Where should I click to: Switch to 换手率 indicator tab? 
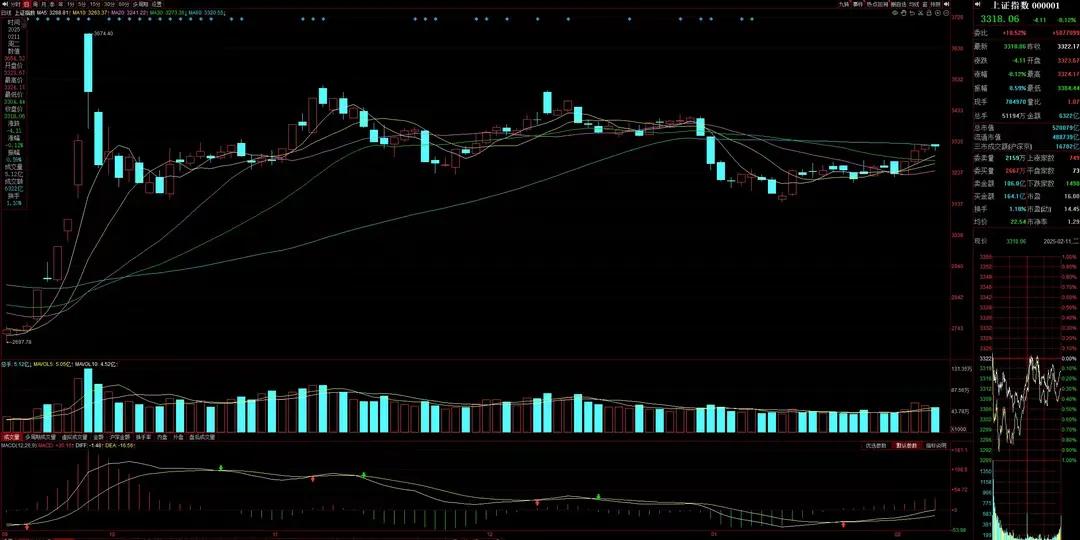(143, 437)
